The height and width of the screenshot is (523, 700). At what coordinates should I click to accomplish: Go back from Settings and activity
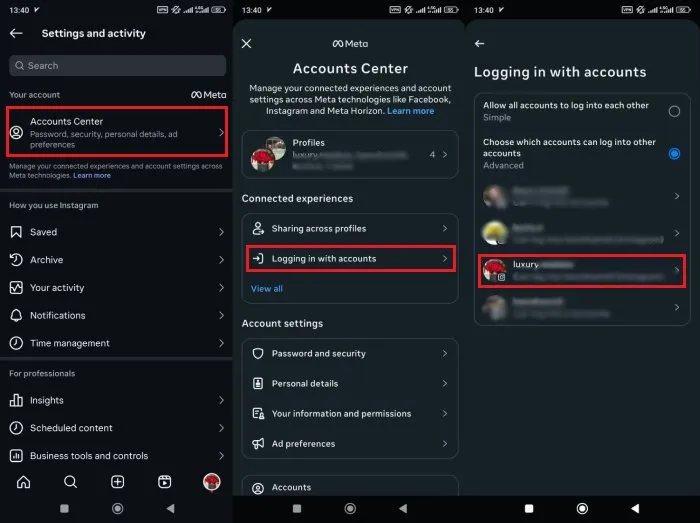coord(16,33)
